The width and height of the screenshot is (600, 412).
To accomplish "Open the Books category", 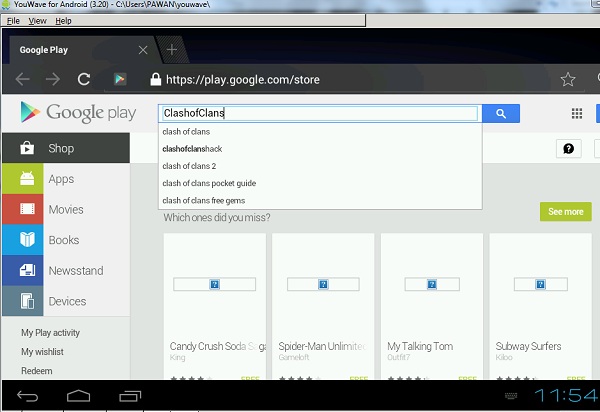I will [x=66, y=240].
